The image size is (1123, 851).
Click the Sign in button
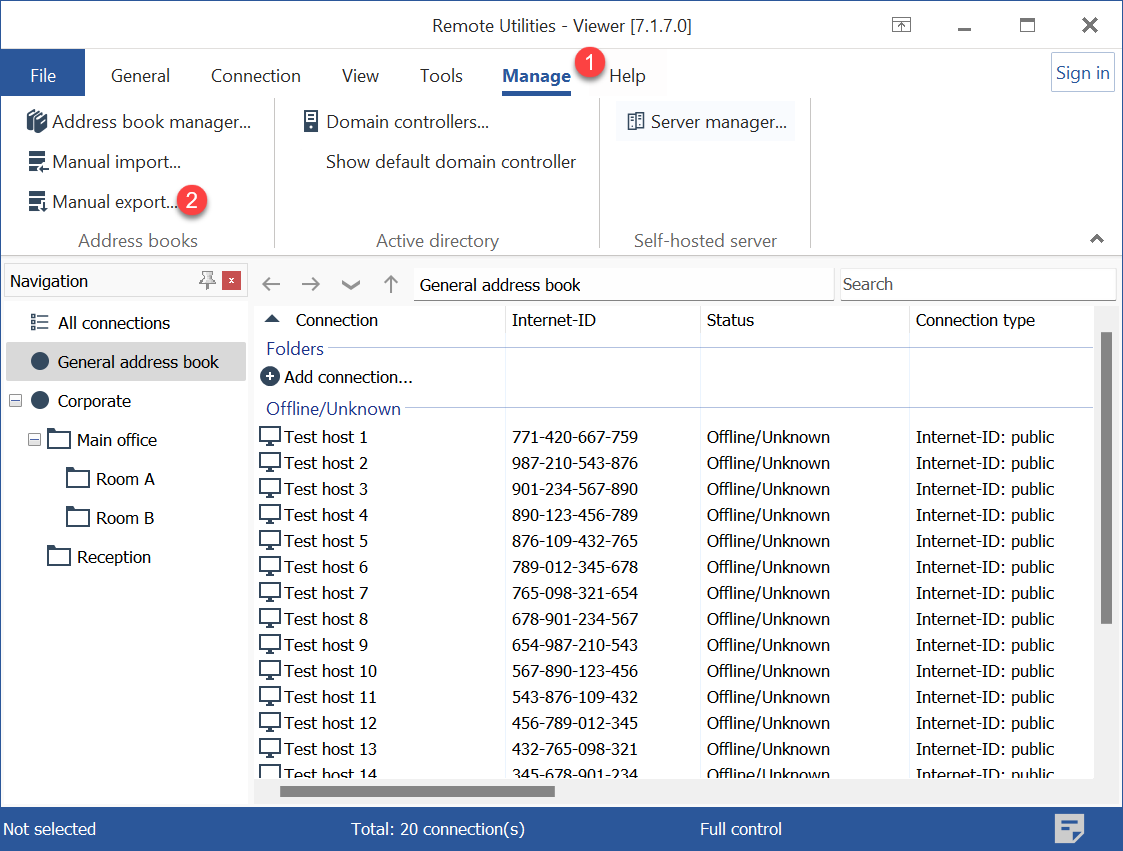1083,73
